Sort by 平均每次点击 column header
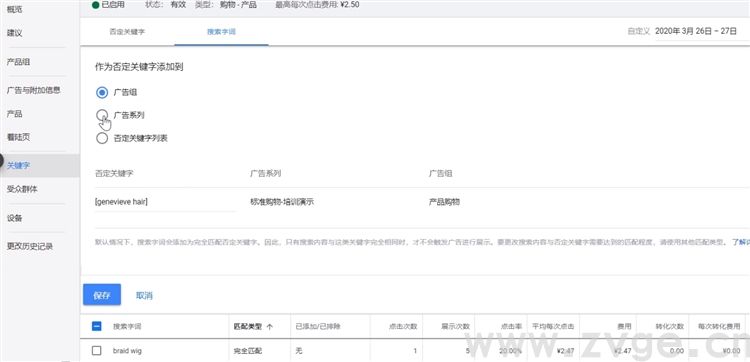Image resolution: width=750 pixels, height=362 pixels. (x=553, y=327)
